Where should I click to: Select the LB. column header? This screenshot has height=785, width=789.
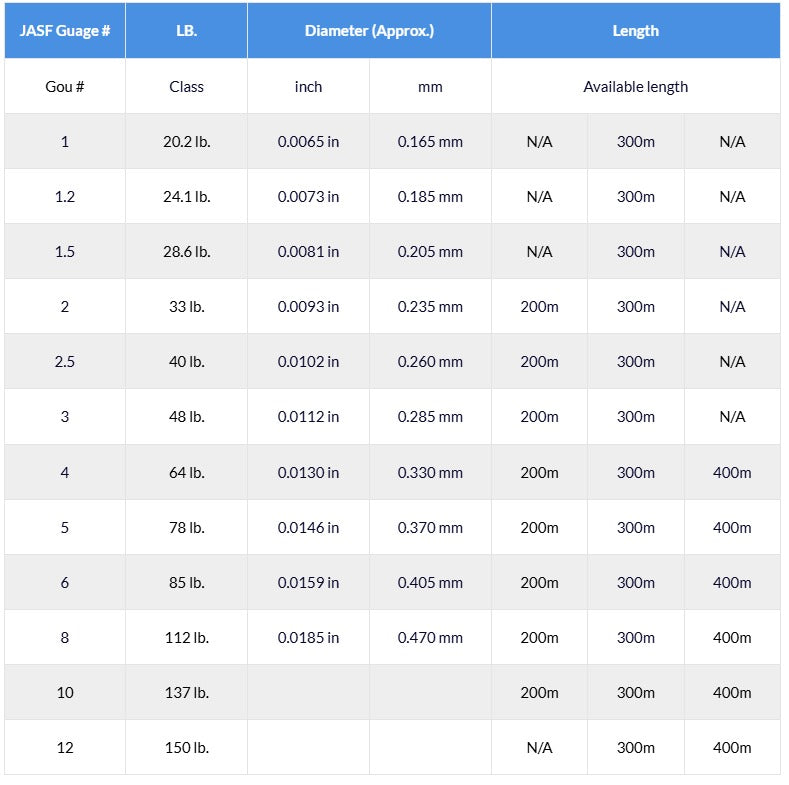pyautogui.click(x=186, y=31)
